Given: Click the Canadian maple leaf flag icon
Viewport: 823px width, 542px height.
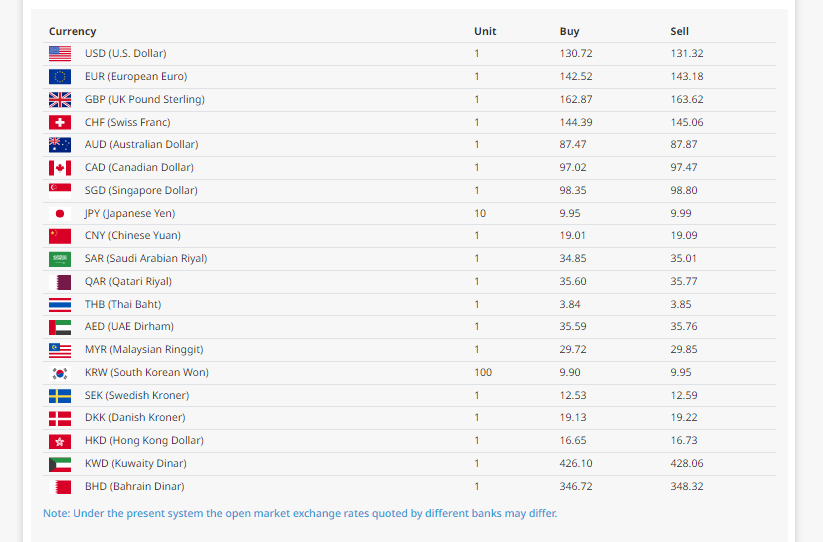Looking at the screenshot, I should [60, 167].
